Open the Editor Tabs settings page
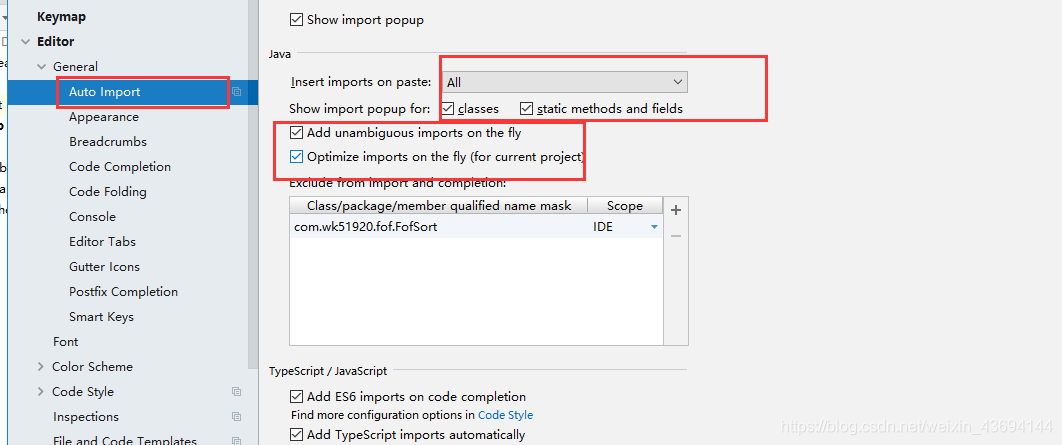Viewport: 1062px width, 445px height. 102,242
